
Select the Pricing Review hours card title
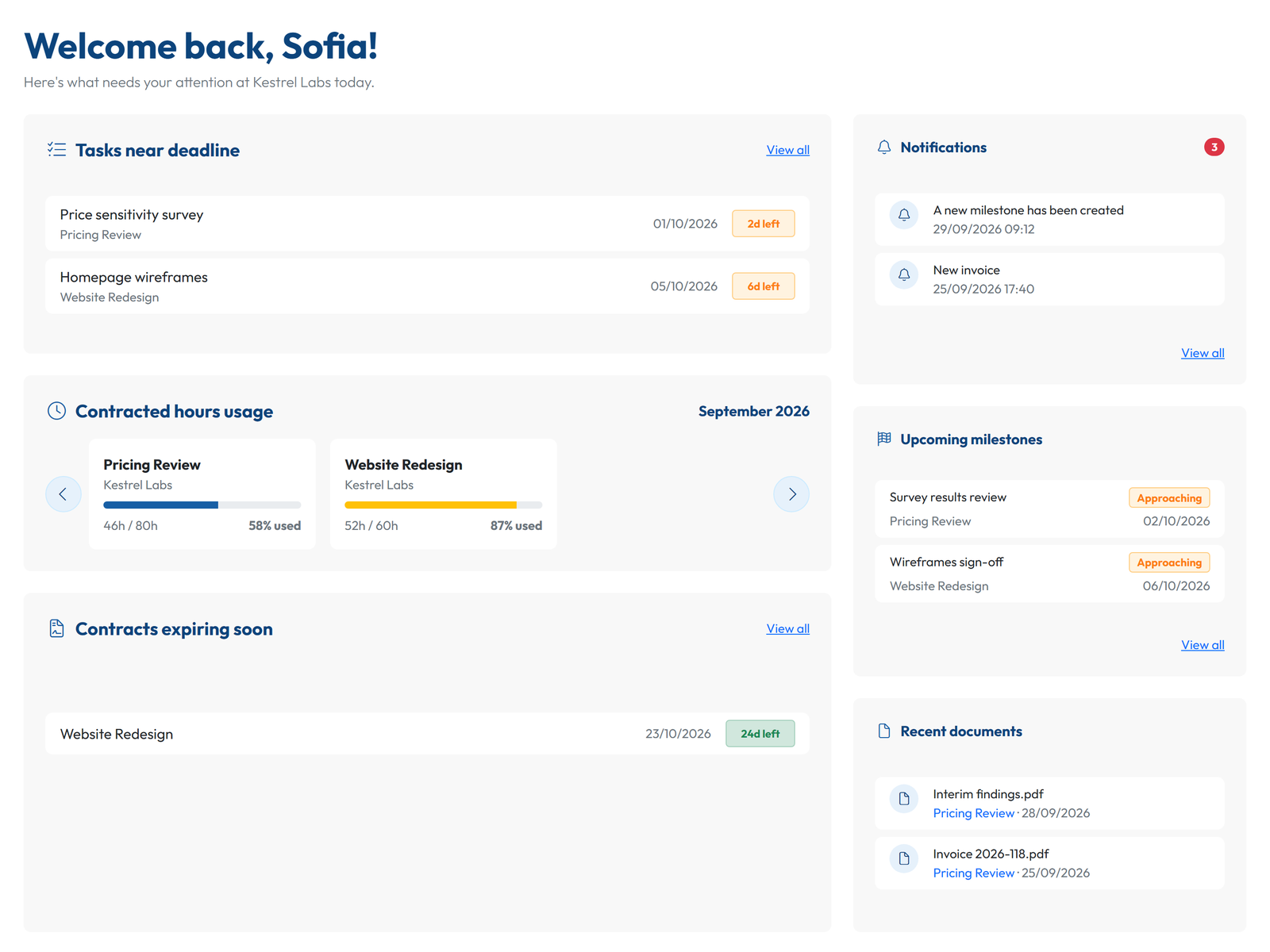click(152, 465)
